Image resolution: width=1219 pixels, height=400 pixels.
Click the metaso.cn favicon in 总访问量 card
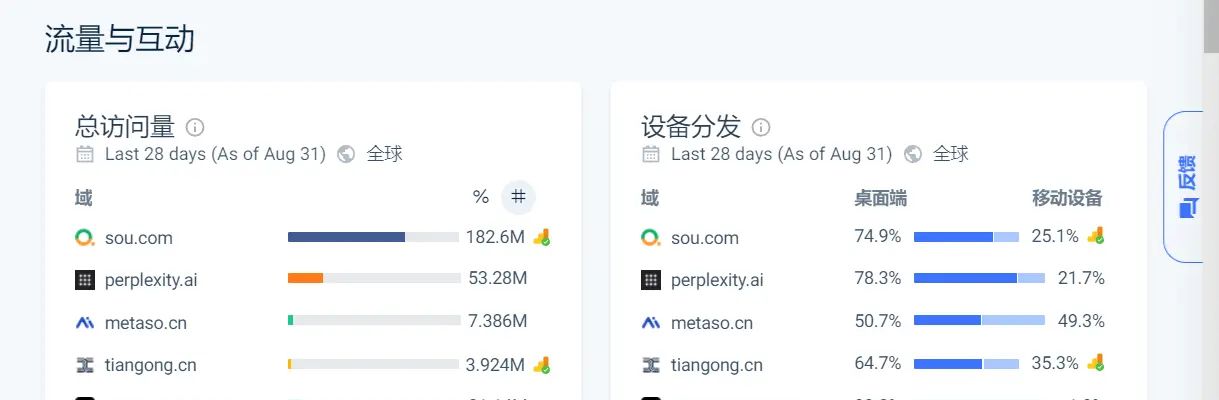click(x=85, y=323)
